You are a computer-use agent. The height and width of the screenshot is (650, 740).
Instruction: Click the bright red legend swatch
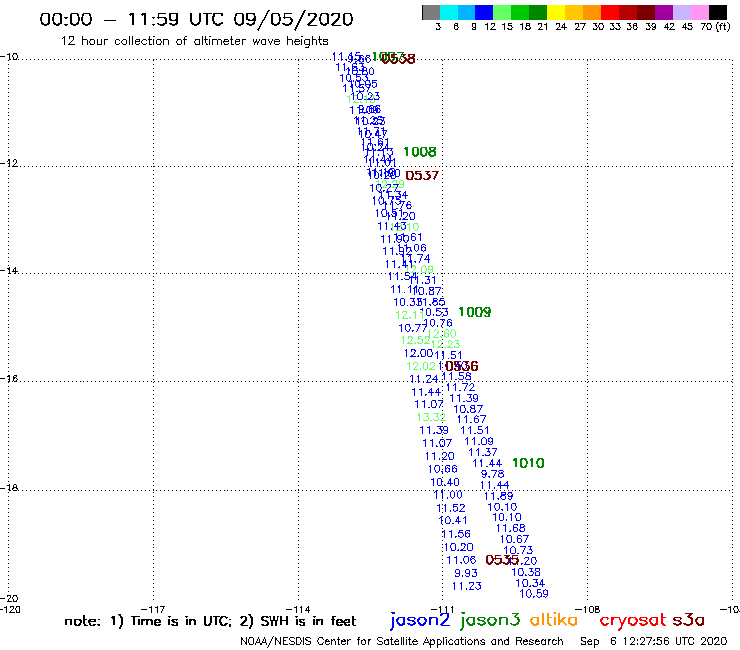(610, 12)
